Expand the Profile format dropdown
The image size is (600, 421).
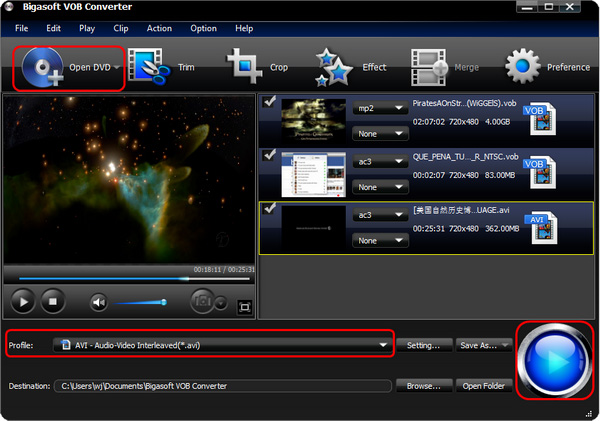click(x=383, y=345)
